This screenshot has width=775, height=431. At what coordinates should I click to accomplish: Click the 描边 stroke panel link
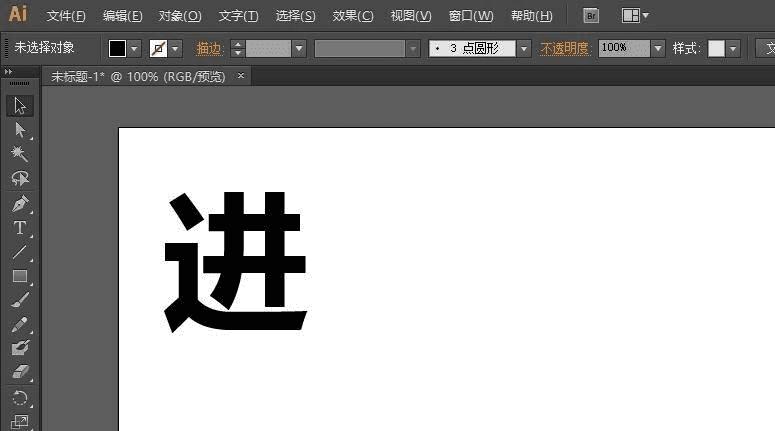pyautogui.click(x=209, y=48)
